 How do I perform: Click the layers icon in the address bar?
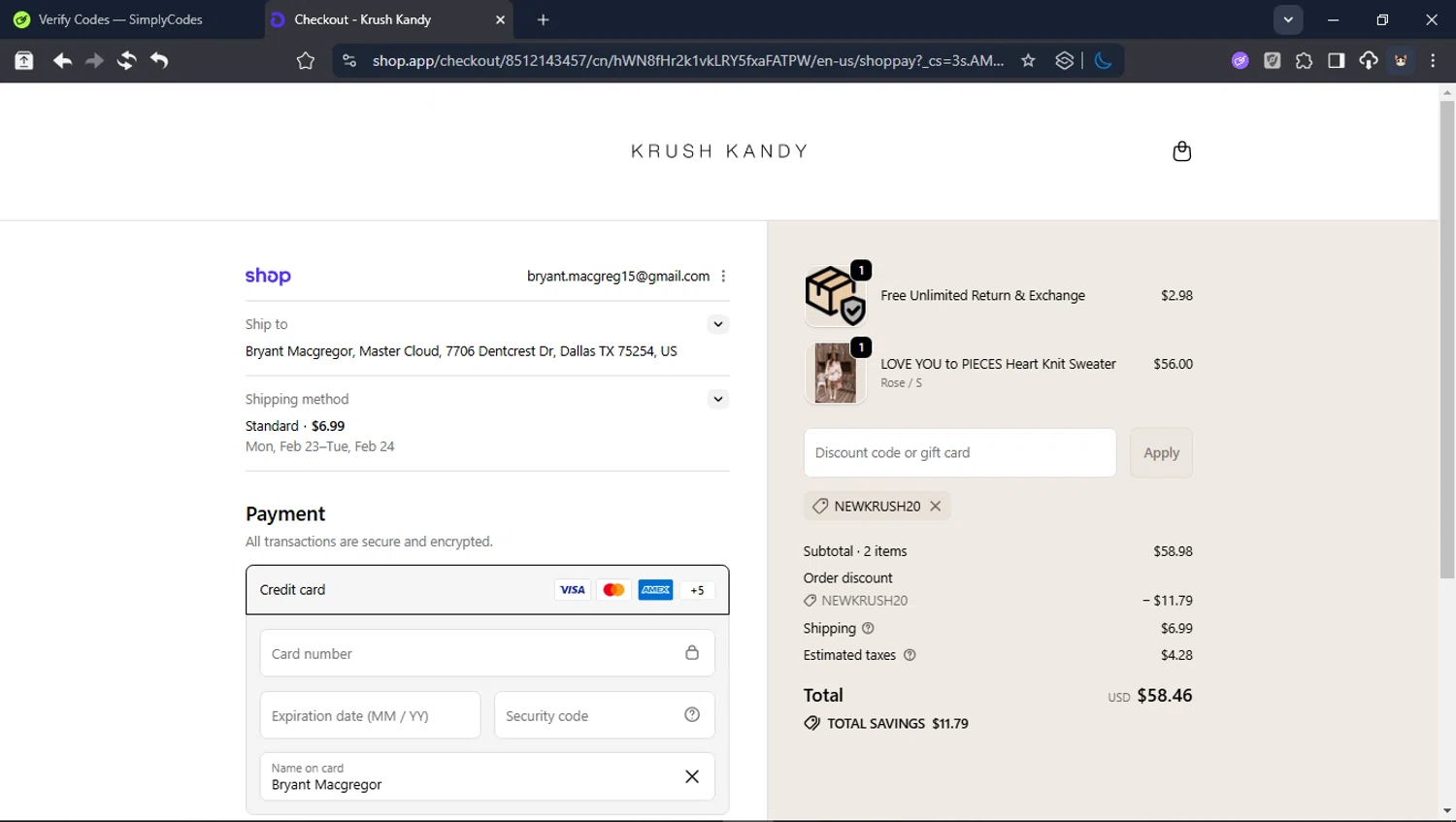(1064, 60)
